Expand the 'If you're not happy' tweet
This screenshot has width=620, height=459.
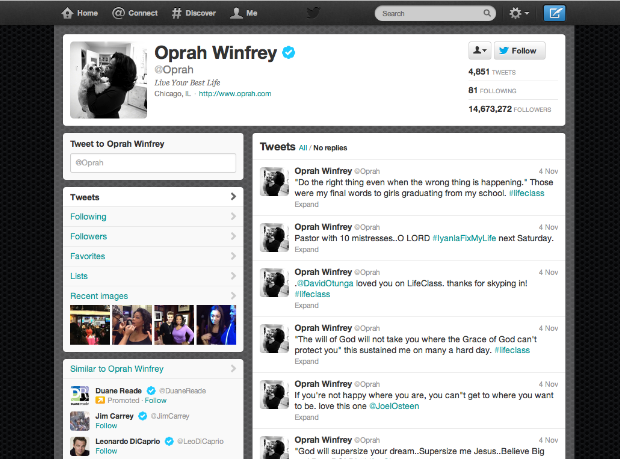click(306, 417)
